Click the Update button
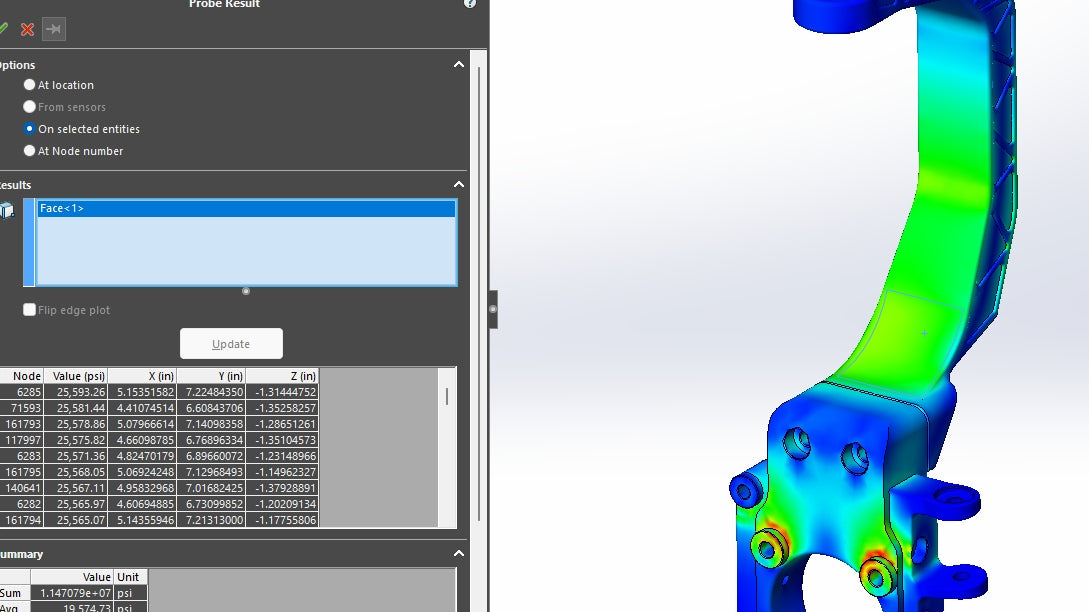1089x612 pixels. pyautogui.click(x=231, y=344)
